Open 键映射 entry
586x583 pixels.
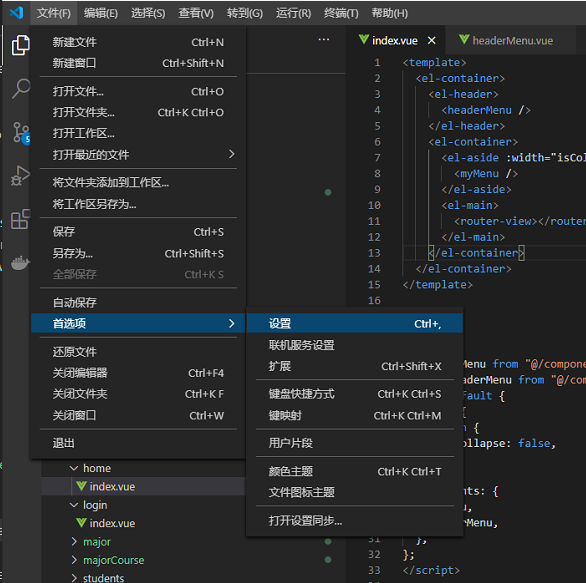(354, 416)
